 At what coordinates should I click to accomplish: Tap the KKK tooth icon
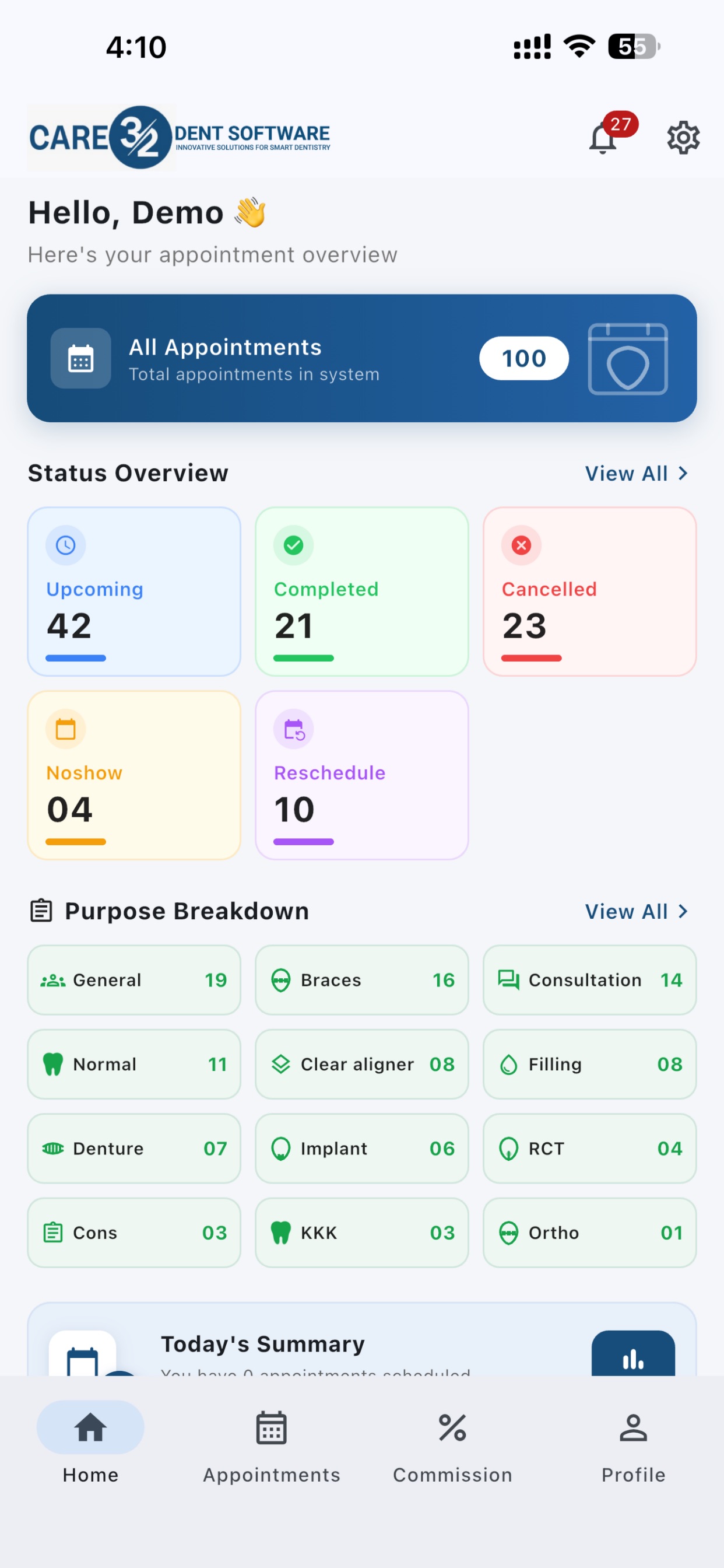click(x=280, y=1233)
